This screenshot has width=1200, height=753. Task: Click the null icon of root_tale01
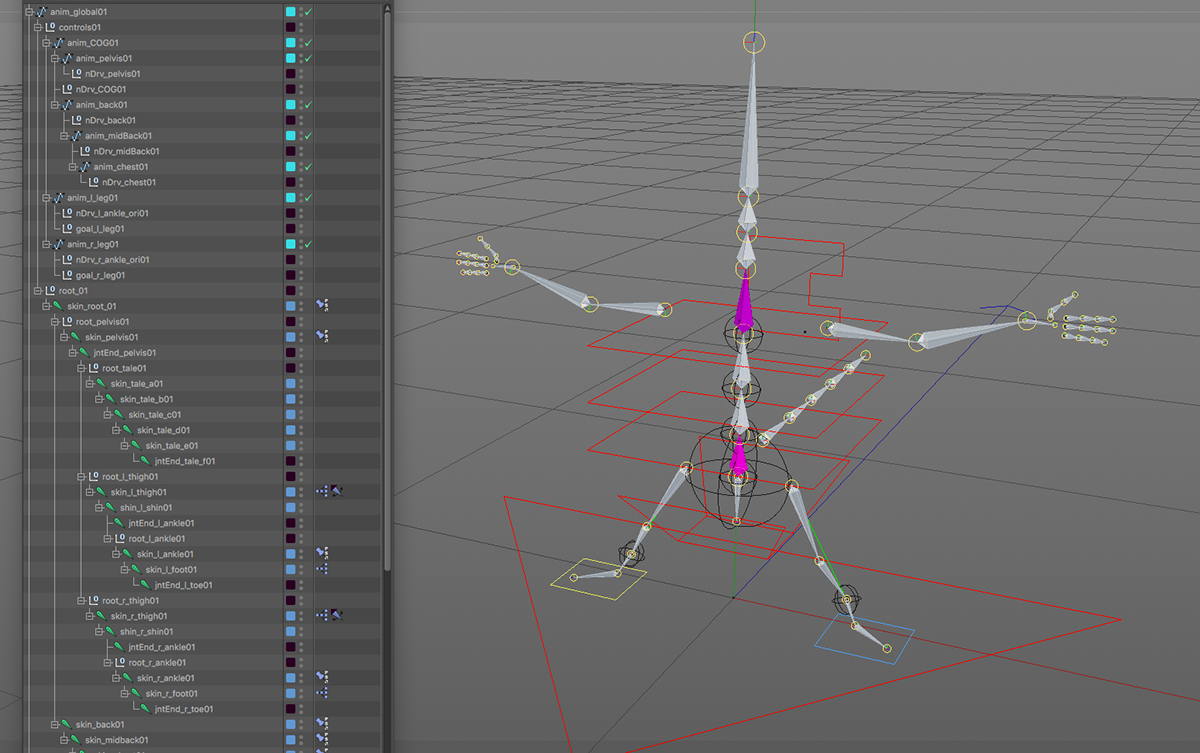point(94,368)
